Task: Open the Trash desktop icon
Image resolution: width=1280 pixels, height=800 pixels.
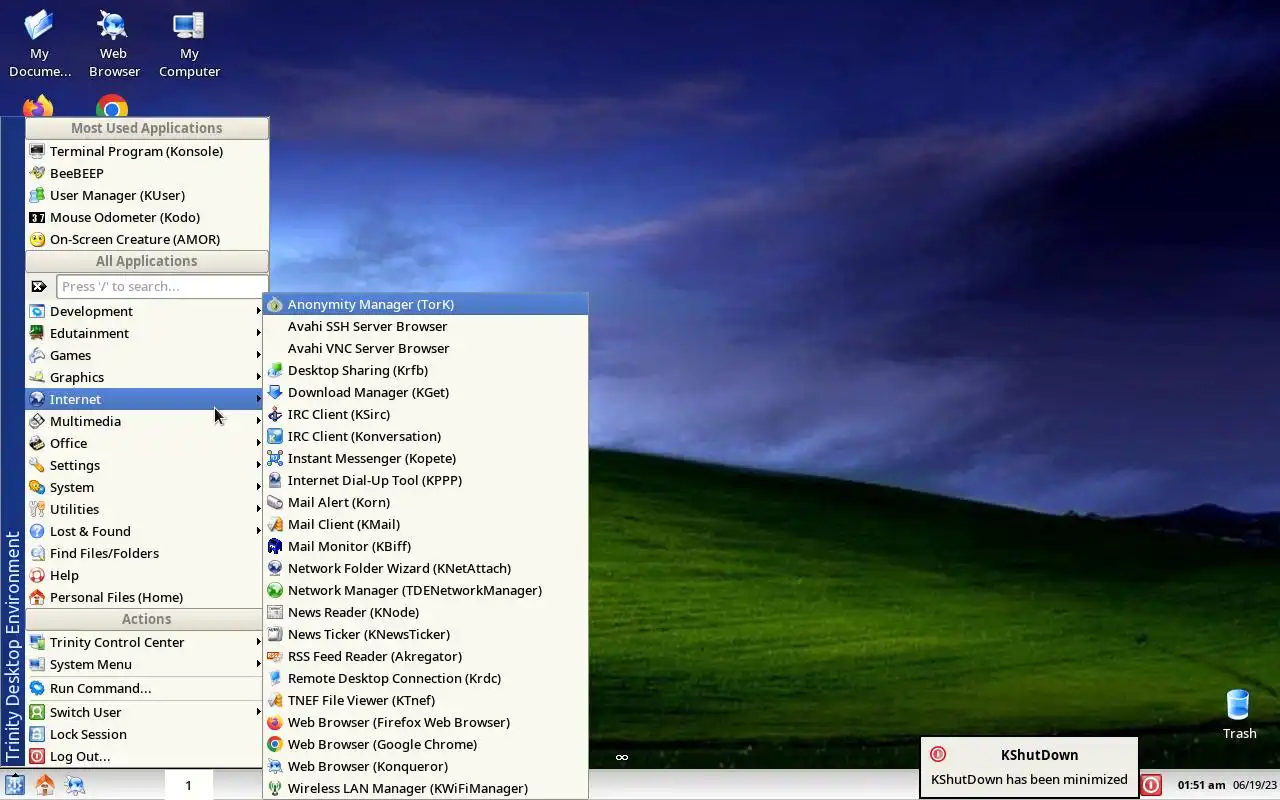Action: (x=1238, y=714)
